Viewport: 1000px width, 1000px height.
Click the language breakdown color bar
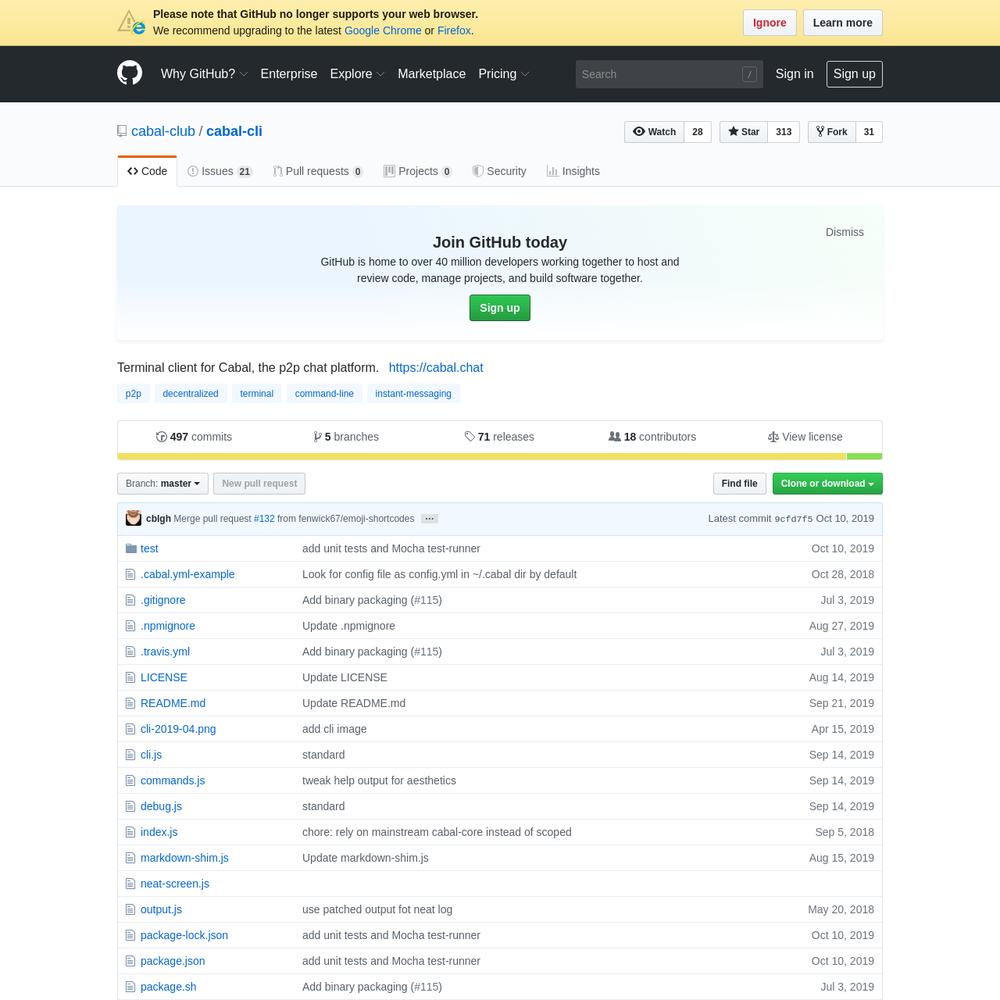click(500, 457)
